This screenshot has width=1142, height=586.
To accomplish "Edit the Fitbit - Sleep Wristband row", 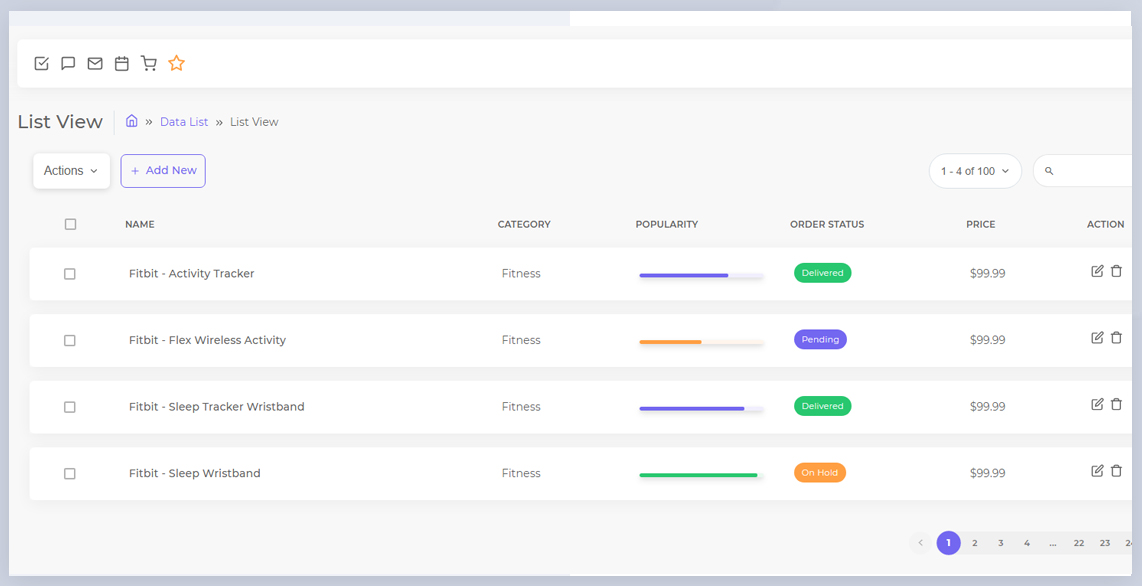I will 1097,471.
